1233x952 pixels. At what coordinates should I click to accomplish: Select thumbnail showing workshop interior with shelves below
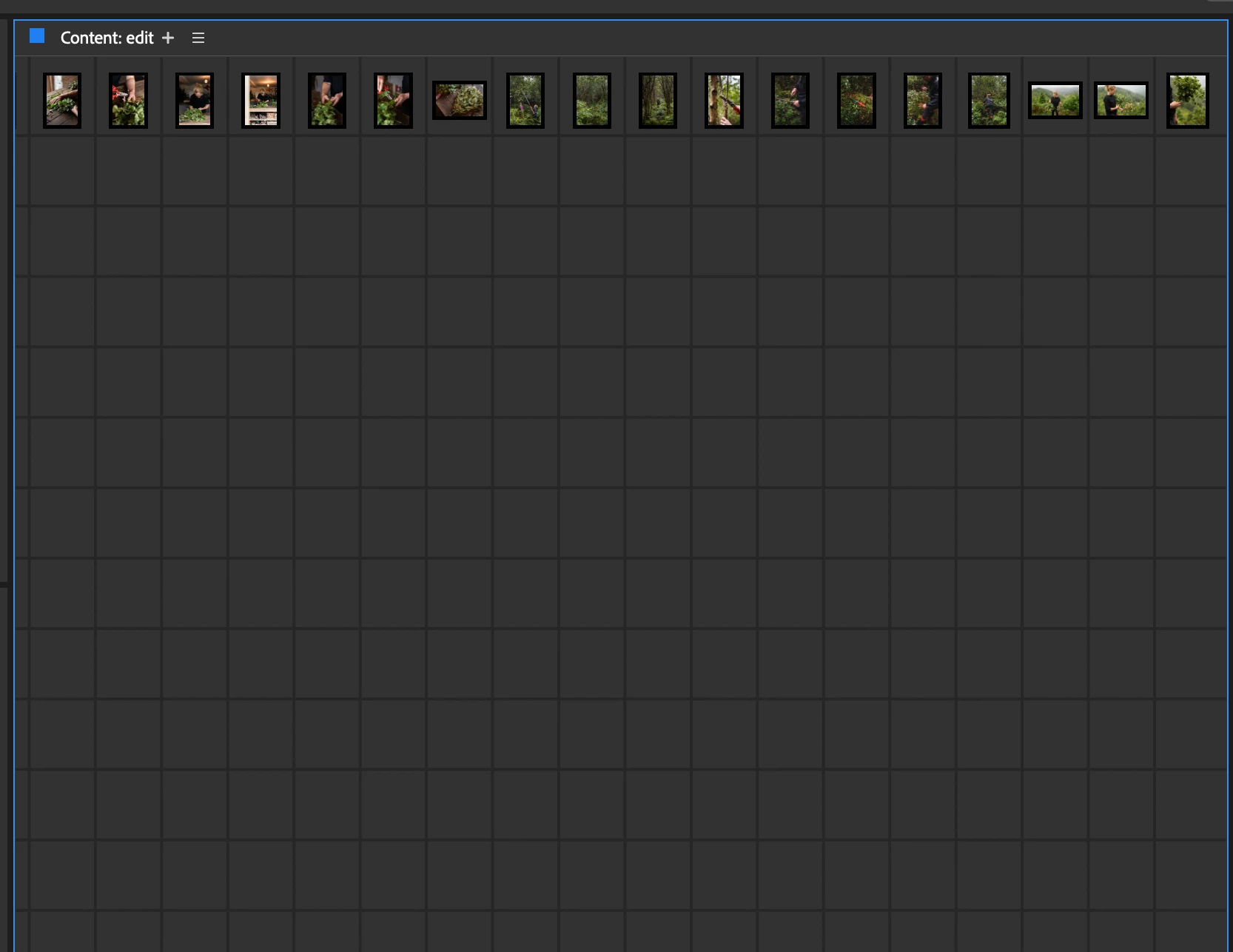pos(261,101)
